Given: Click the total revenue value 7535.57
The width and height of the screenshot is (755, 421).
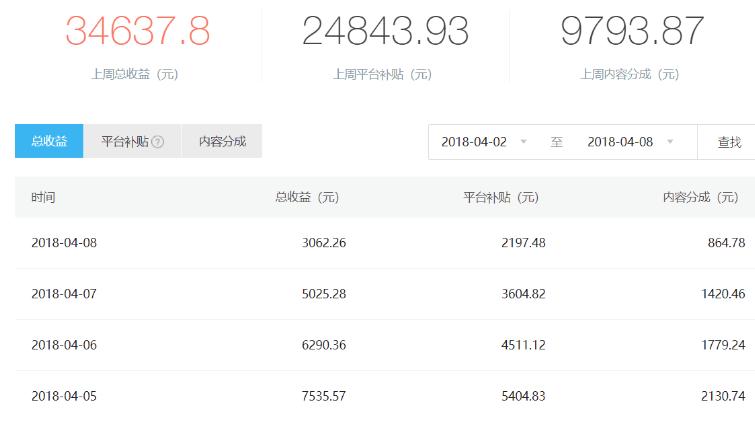Looking at the screenshot, I should coord(324,396).
